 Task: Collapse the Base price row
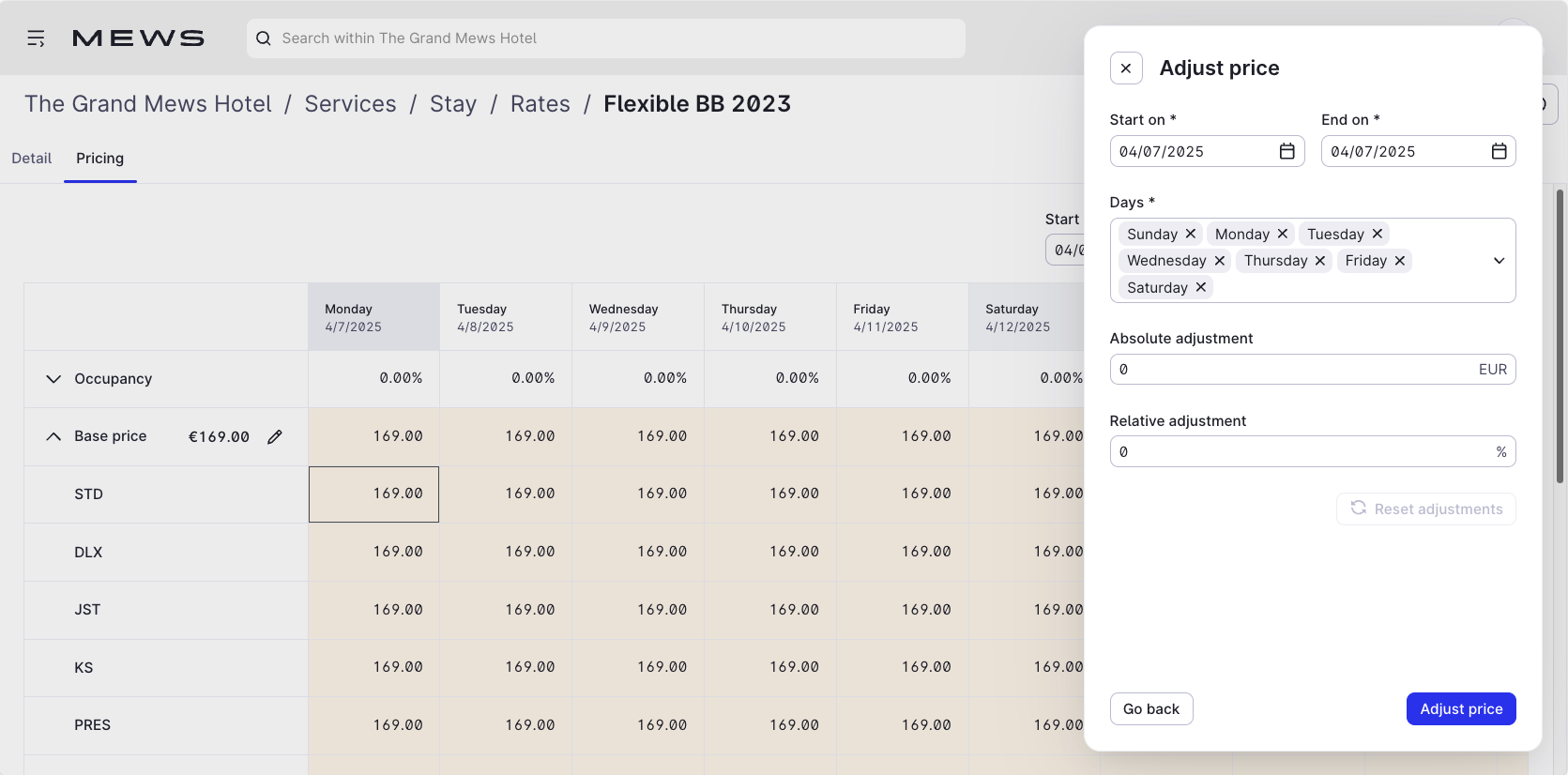pyautogui.click(x=53, y=436)
